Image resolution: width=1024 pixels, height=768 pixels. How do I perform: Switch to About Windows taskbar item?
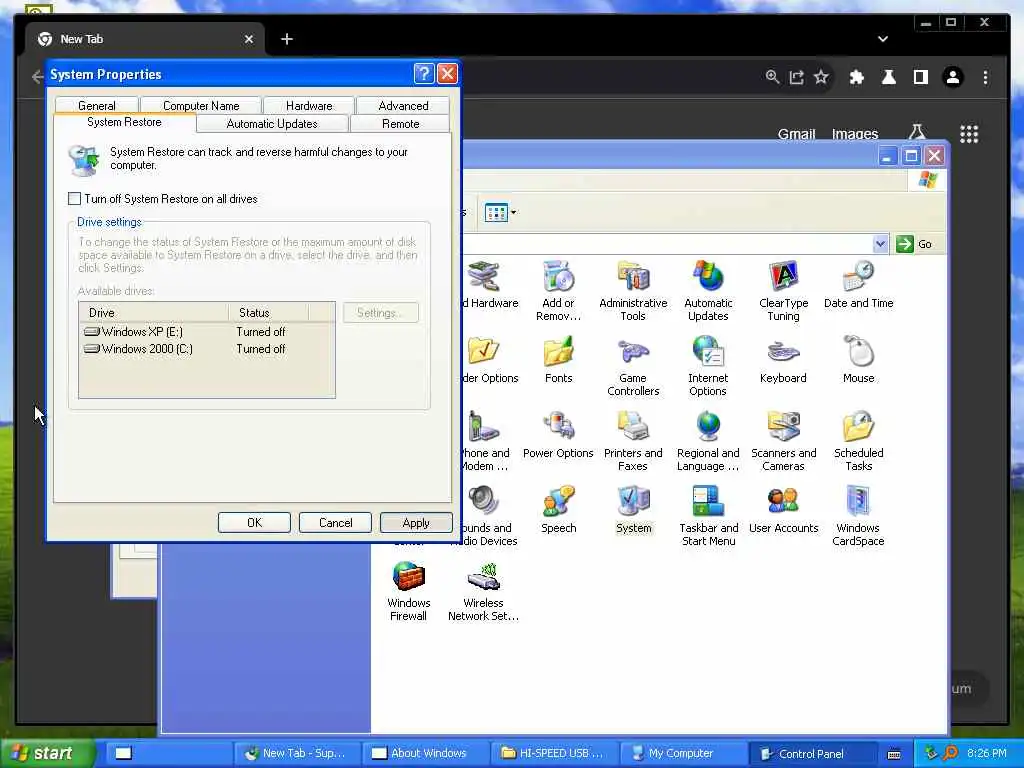(427, 753)
